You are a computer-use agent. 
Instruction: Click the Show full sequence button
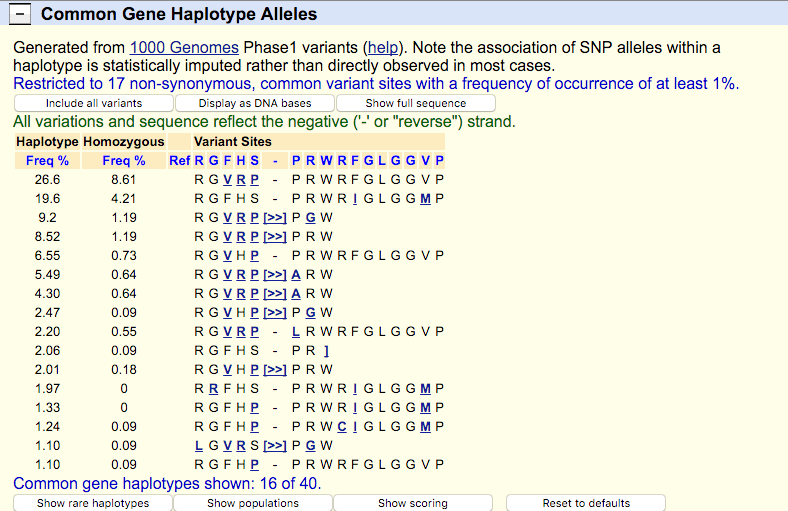point(415,103)
